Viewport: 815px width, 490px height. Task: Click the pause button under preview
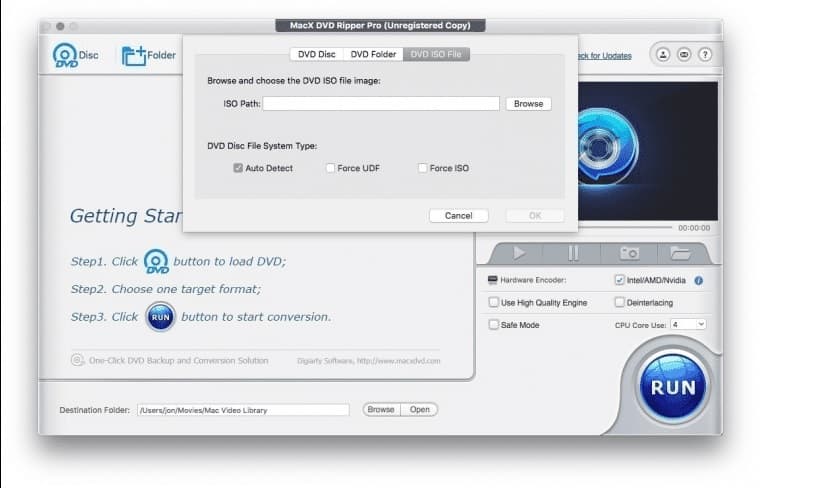pyautogui.click(x=573, y=253)
